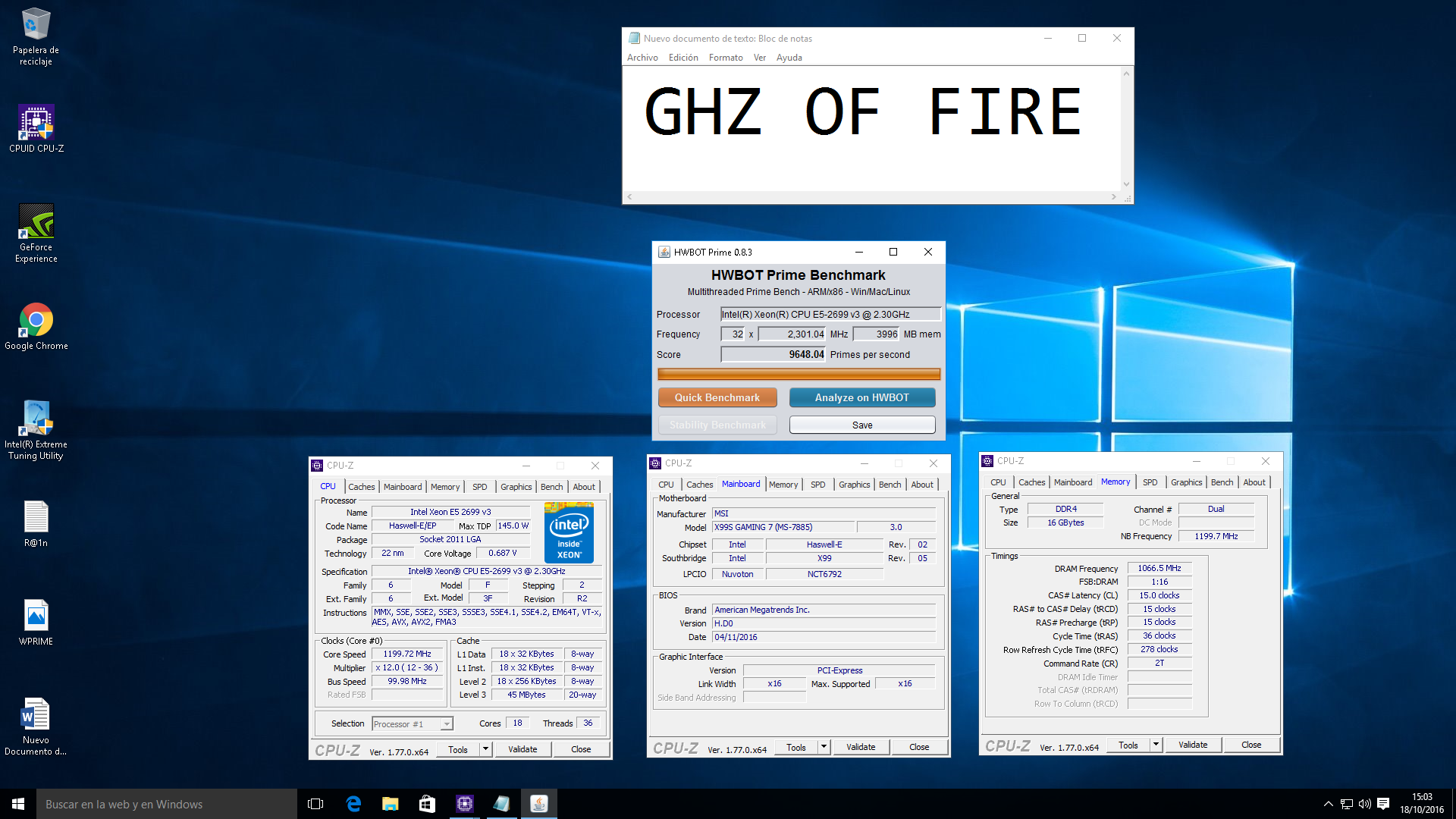Open File Explorer from the taskbar

point(390,804)
